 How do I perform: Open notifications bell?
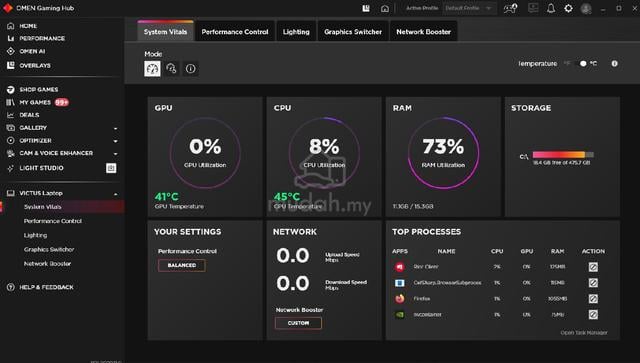[551, 8]
